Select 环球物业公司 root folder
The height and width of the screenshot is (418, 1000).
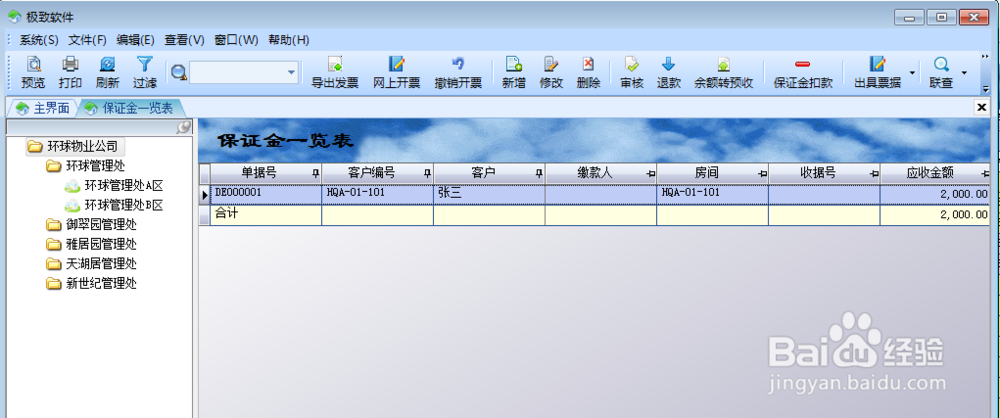(75, 147)
